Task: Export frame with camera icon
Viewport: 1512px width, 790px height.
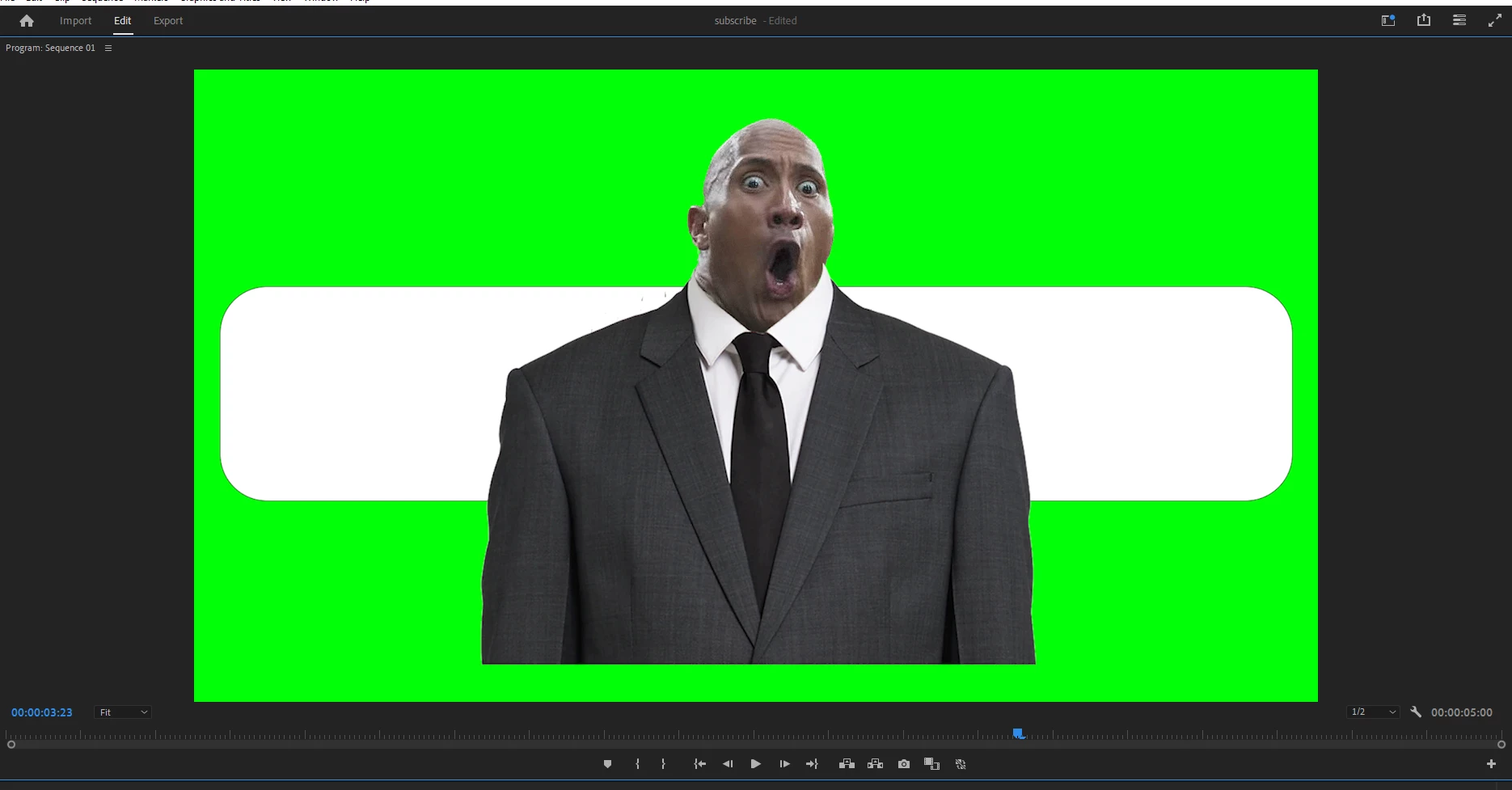Action: tap(904, 764)
